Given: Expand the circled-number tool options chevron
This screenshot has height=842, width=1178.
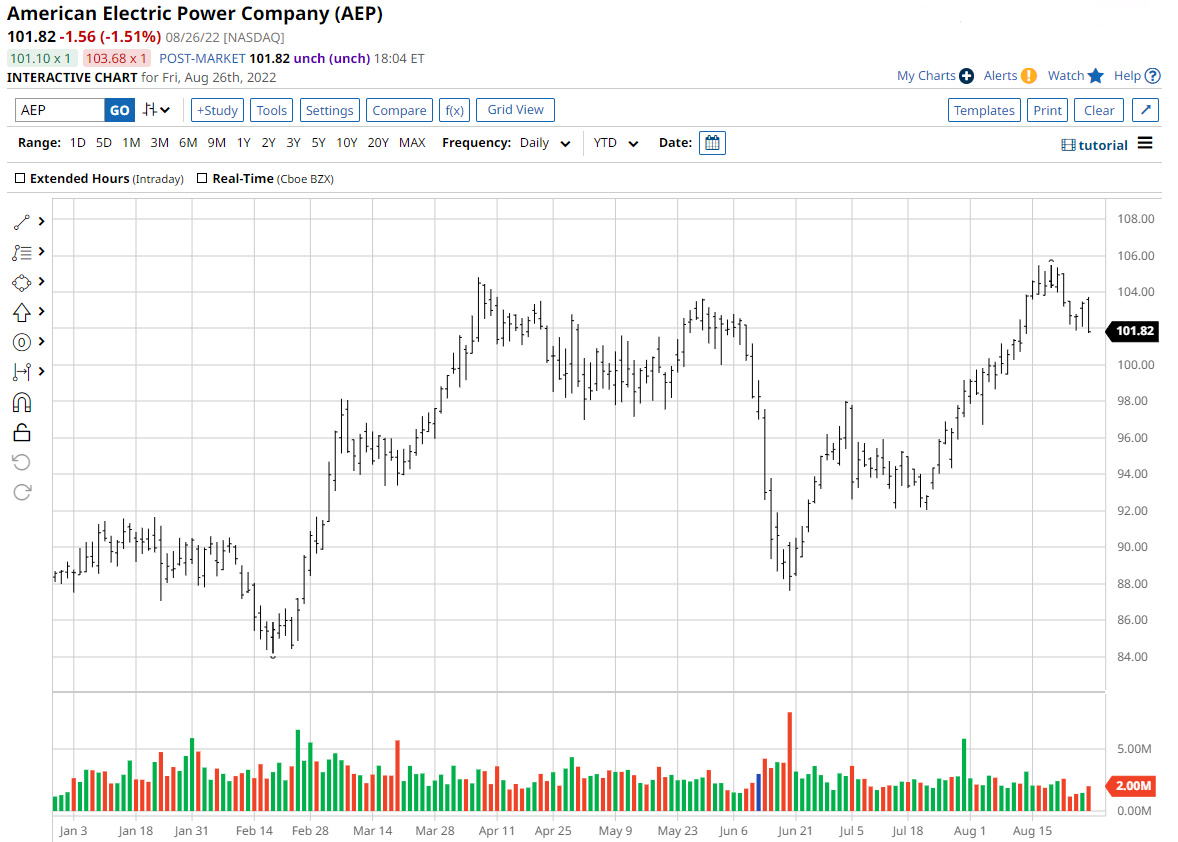Looking at the screenshot, I should (x=41, y=341).
